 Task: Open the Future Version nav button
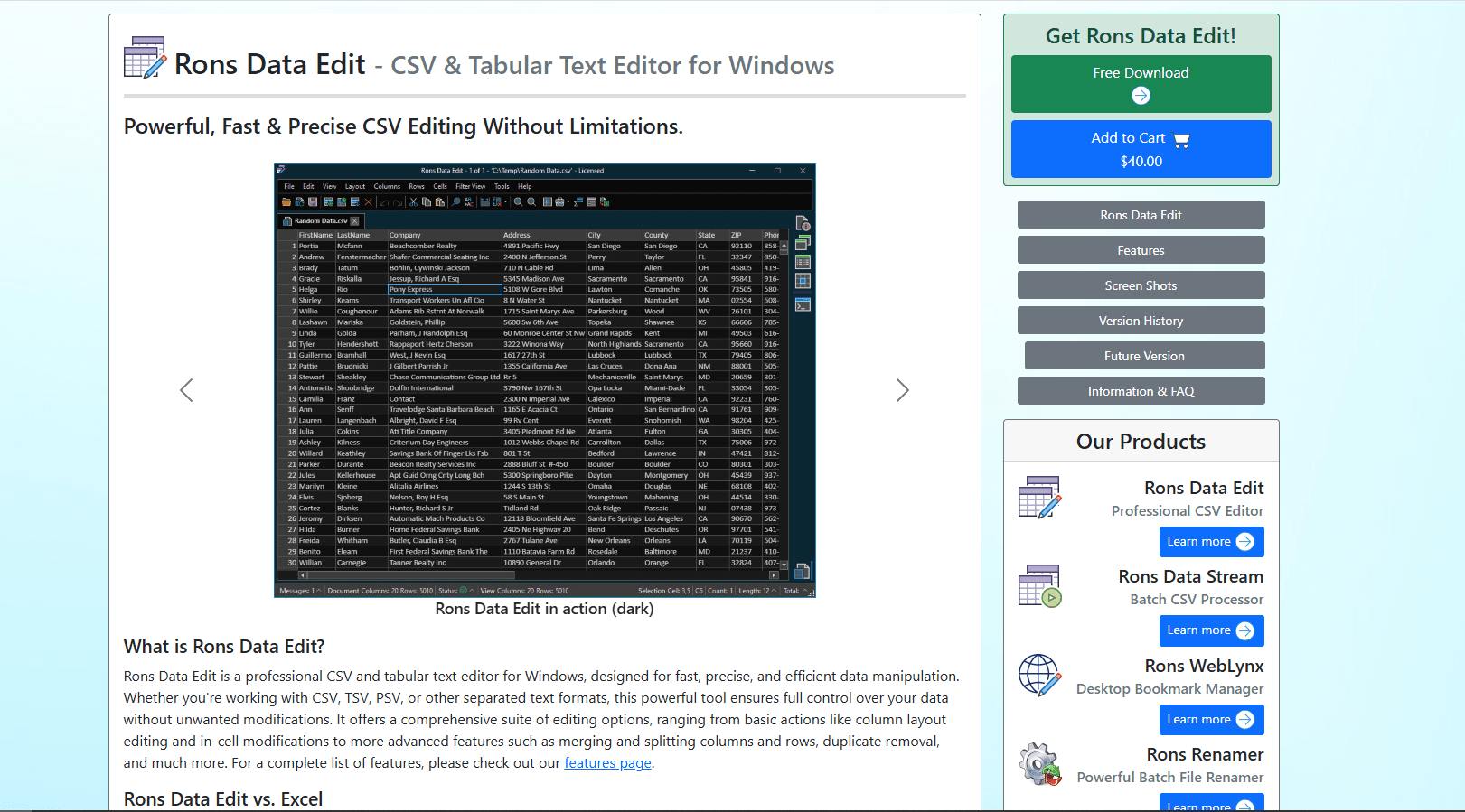click(1144, 356)
